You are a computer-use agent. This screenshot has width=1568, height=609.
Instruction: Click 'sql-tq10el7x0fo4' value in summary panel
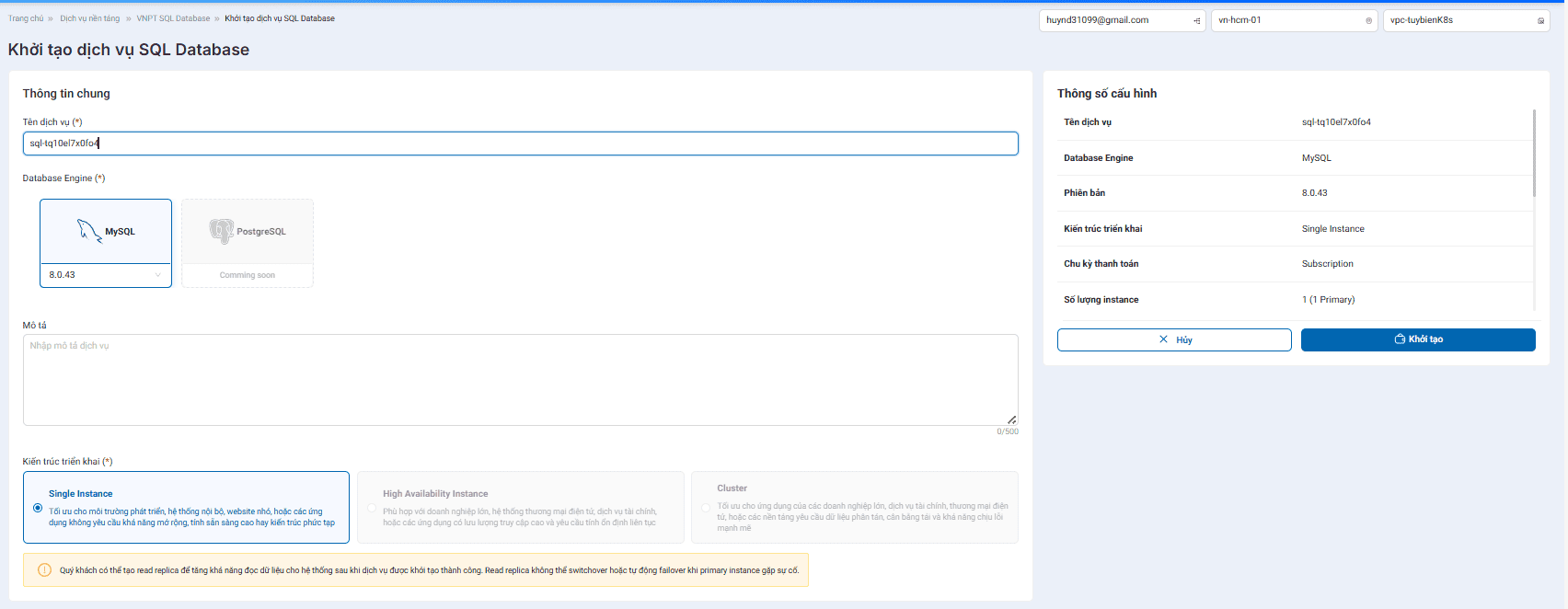tap(1336, 122)
